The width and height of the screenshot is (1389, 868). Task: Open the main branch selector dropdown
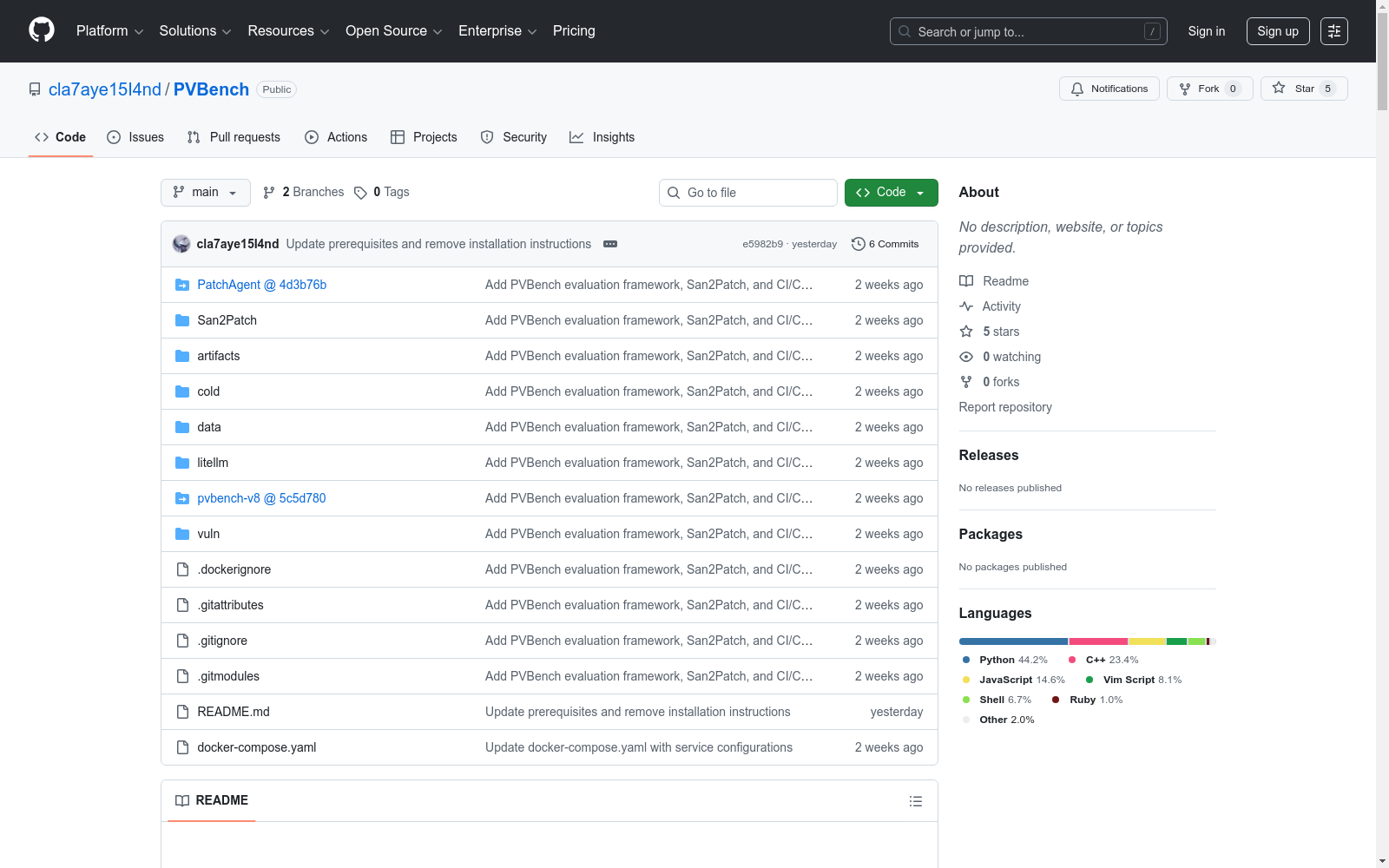[x=206, y=193]
